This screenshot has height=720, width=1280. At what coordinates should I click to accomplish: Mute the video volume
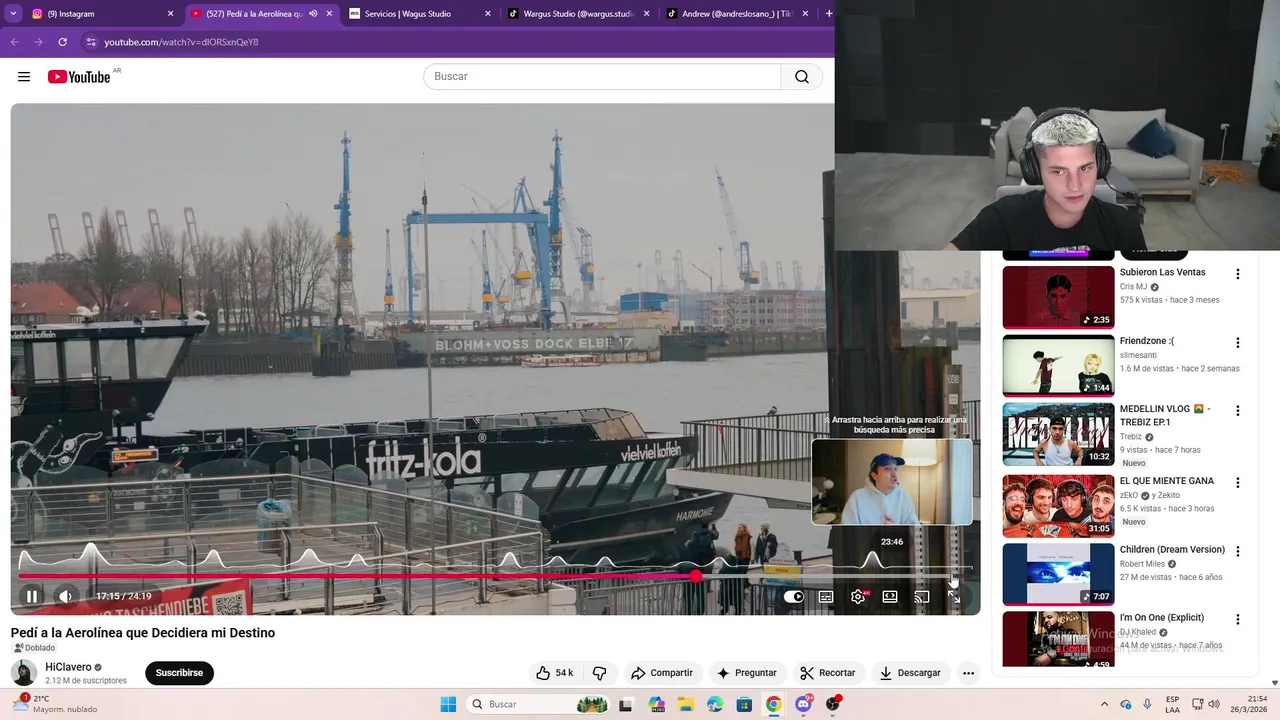tap(65, 596)
